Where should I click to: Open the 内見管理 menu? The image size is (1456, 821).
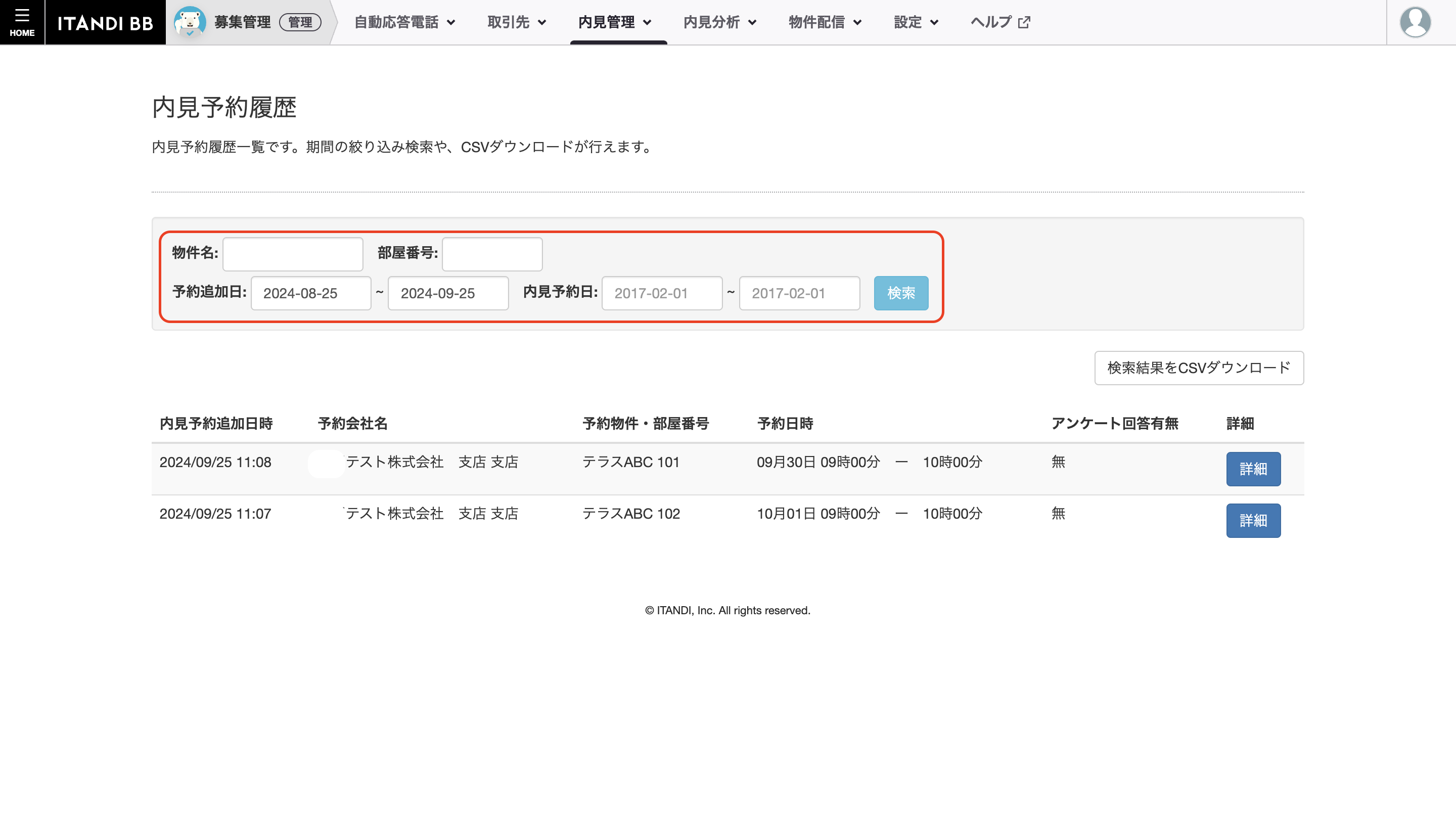pyautogui.click(x=615, y=22)
